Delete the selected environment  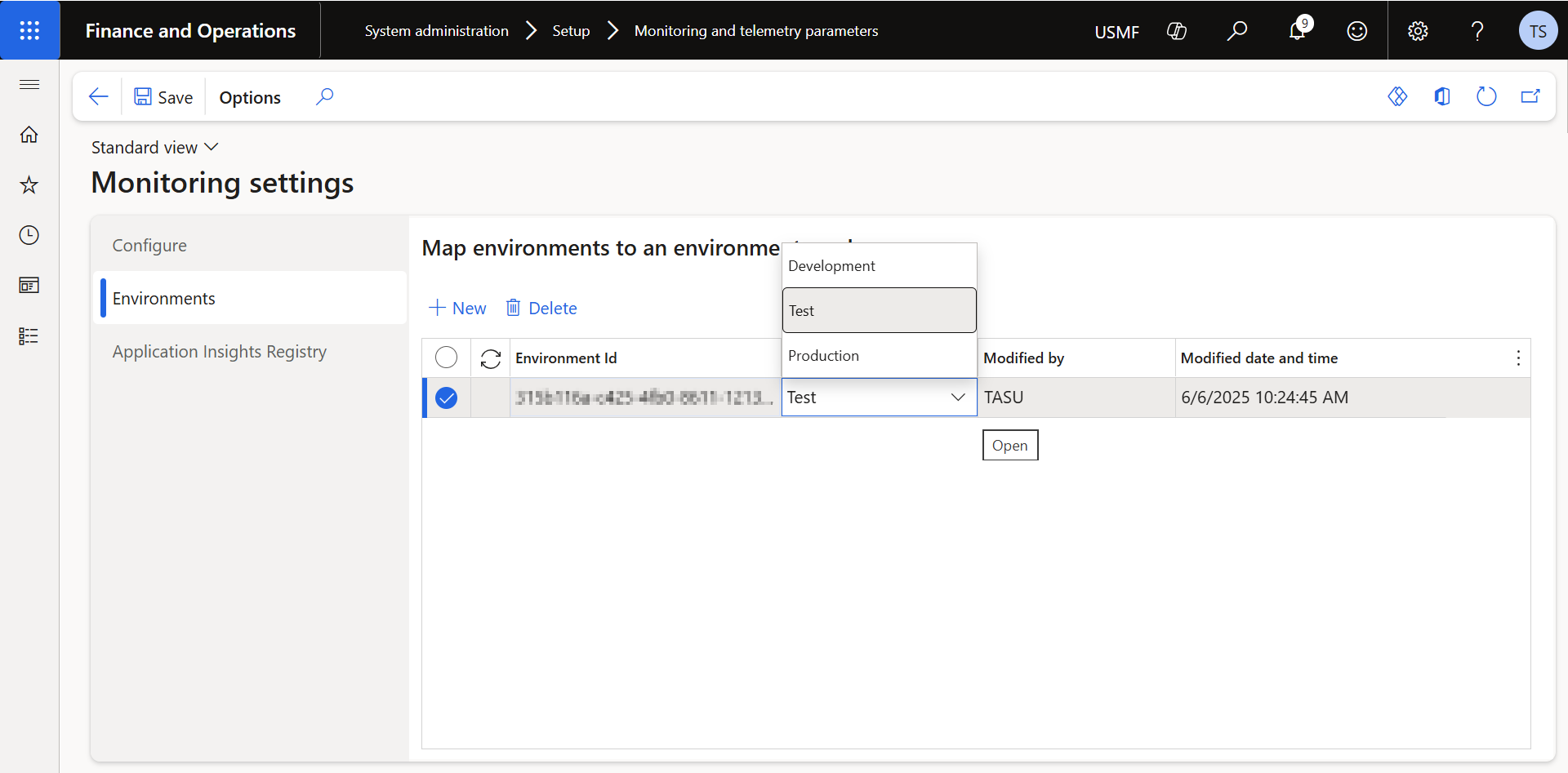(541, 308)
